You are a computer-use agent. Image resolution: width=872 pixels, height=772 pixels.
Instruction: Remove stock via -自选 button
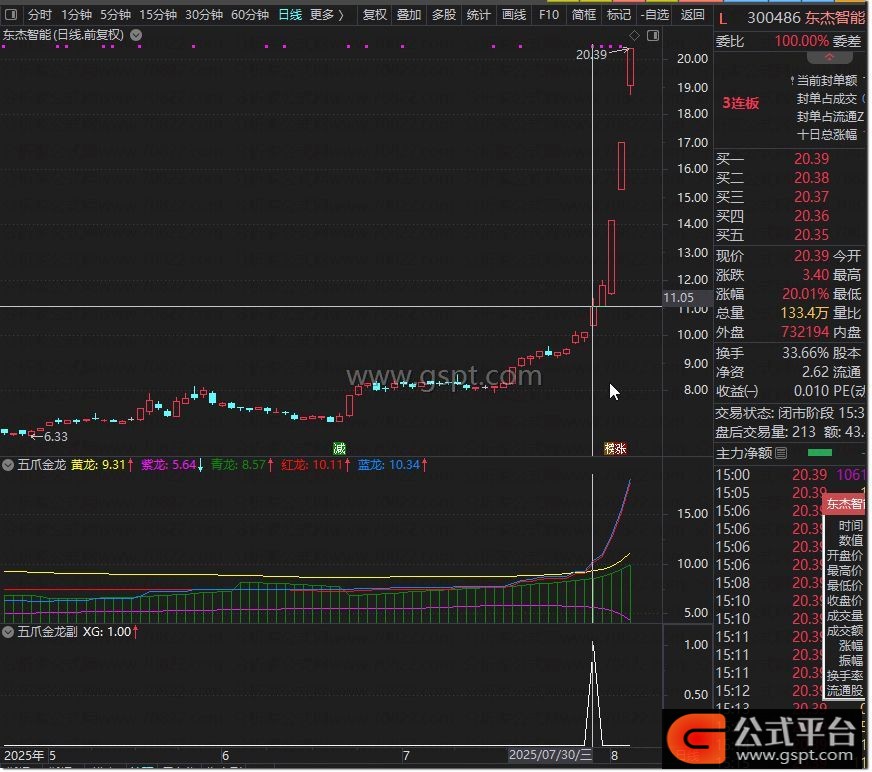click(x=656, y=14)
